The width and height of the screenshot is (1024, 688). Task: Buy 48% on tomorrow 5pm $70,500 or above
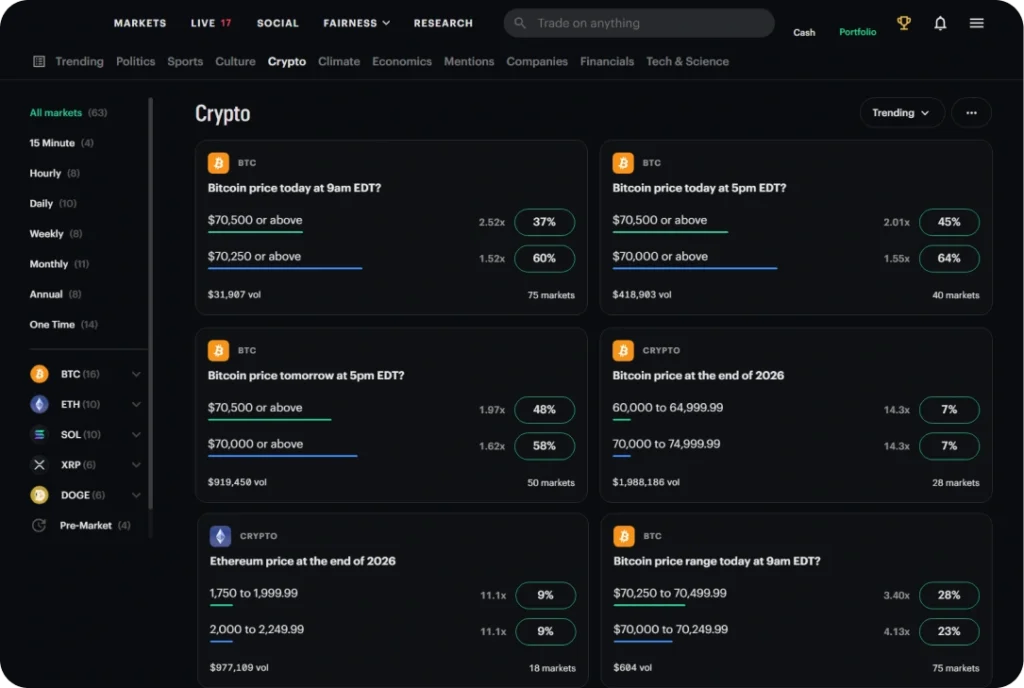(x=544, y=409)
